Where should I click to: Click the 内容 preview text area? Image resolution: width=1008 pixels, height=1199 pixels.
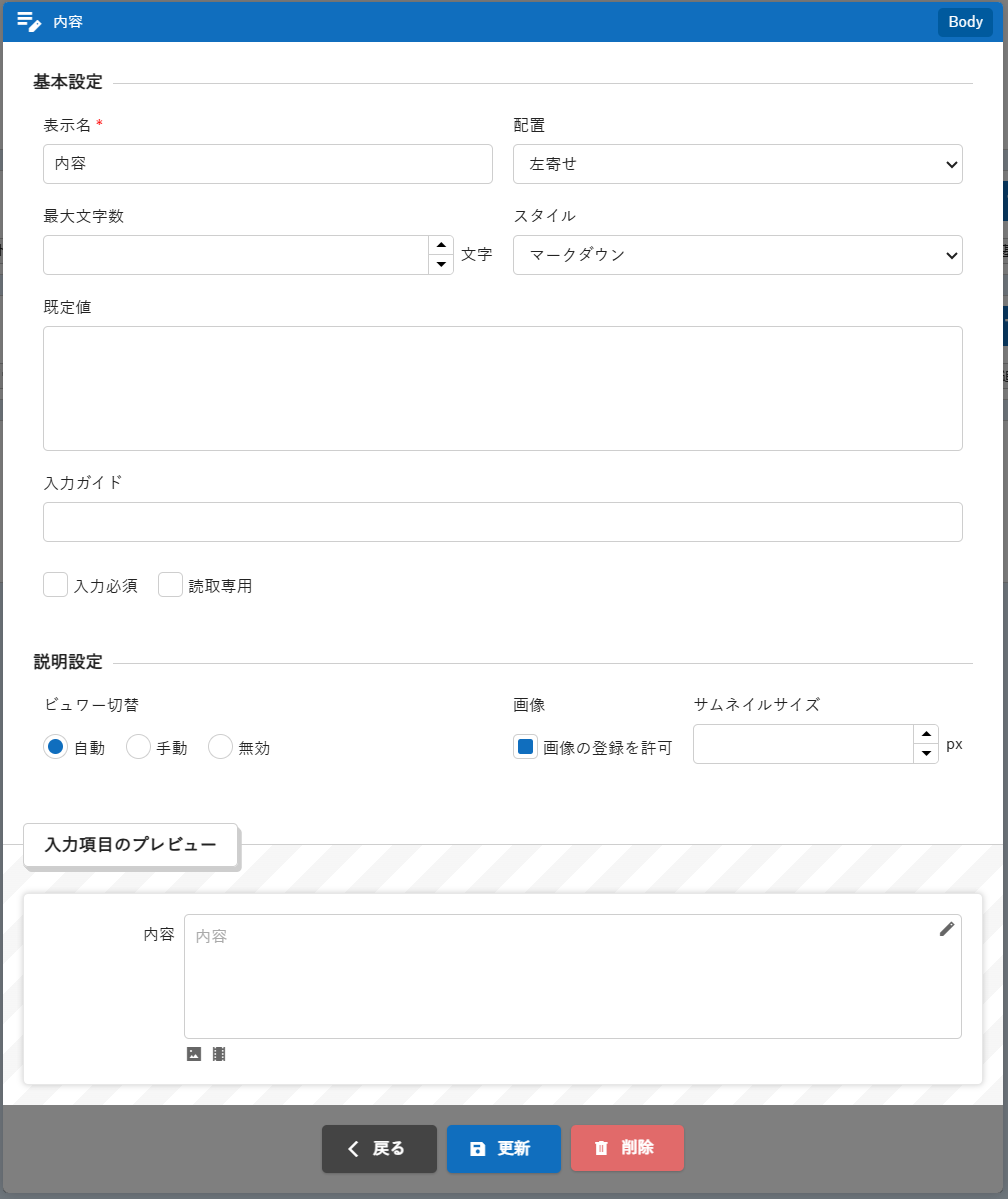pos(573,976)
